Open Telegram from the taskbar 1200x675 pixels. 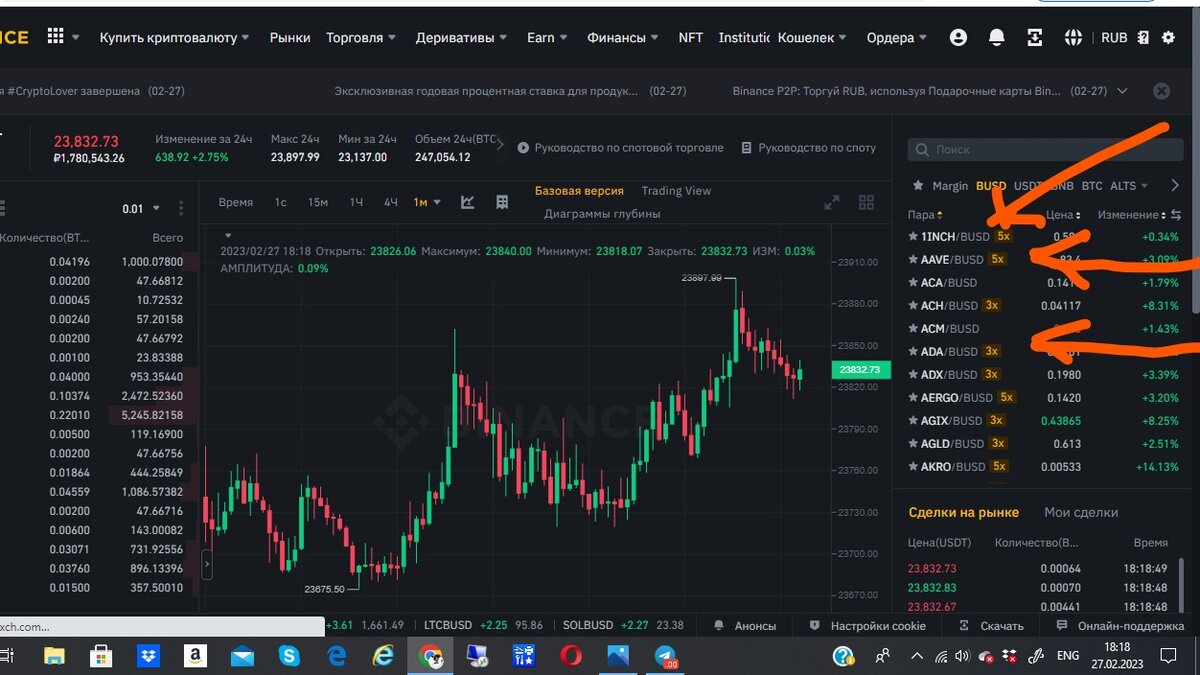click(x=665, y=656)
